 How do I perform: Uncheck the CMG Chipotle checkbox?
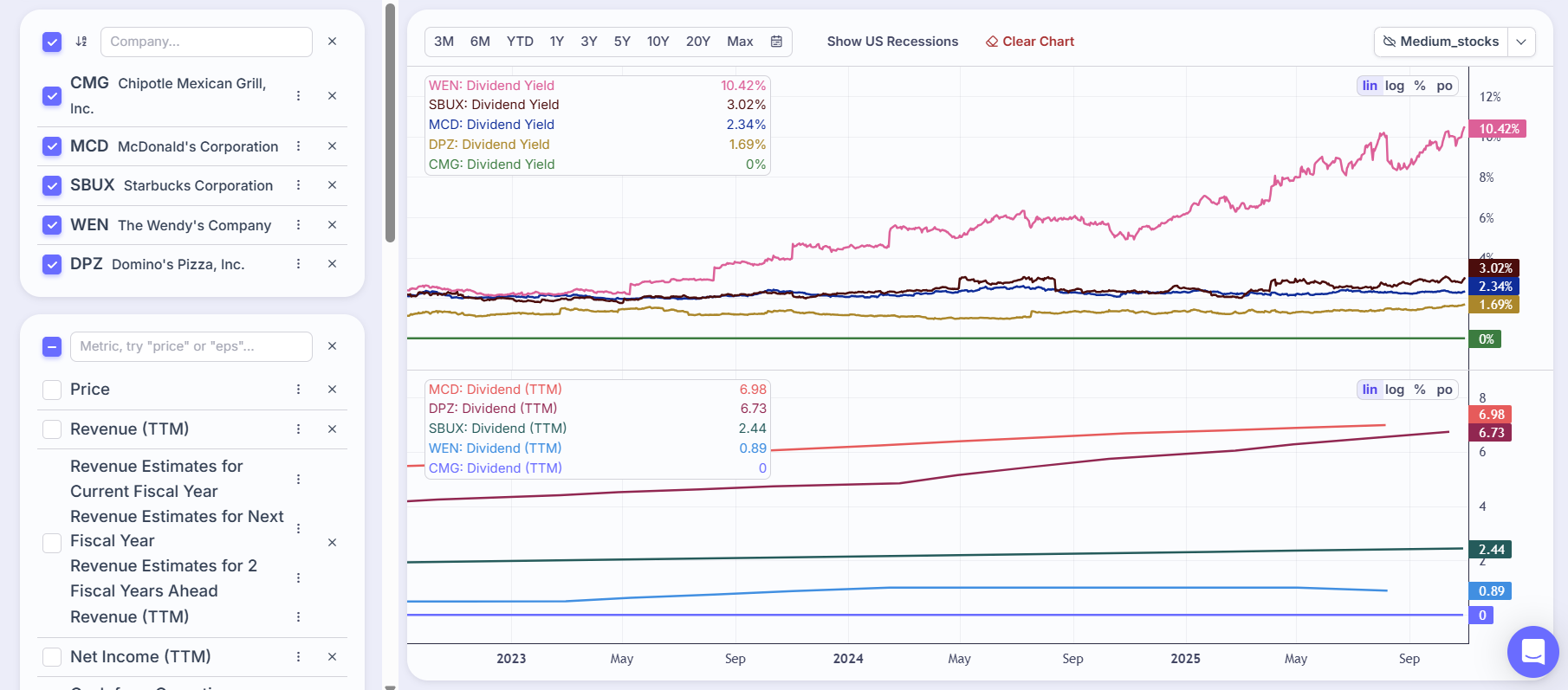point(52,96)
